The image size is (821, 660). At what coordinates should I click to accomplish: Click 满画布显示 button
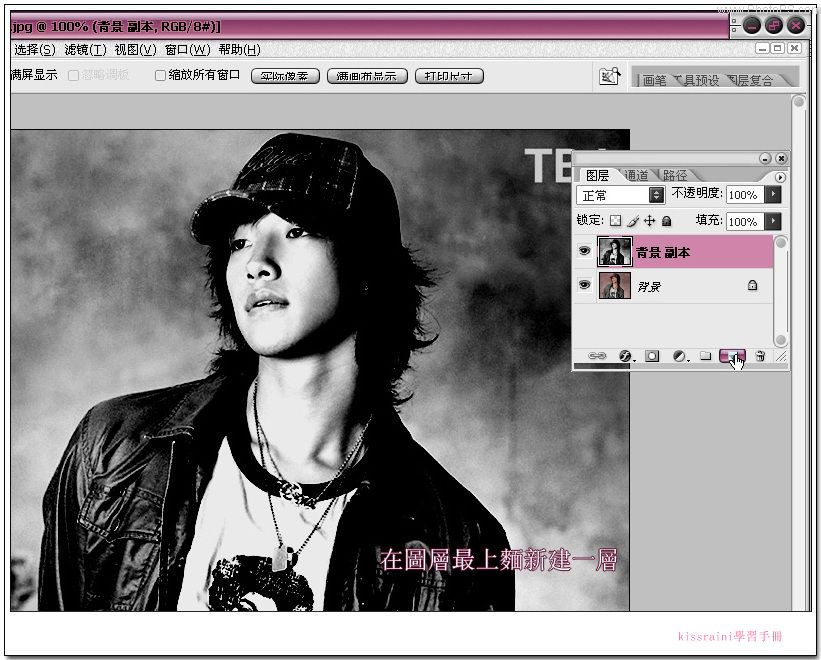(367, 76)
